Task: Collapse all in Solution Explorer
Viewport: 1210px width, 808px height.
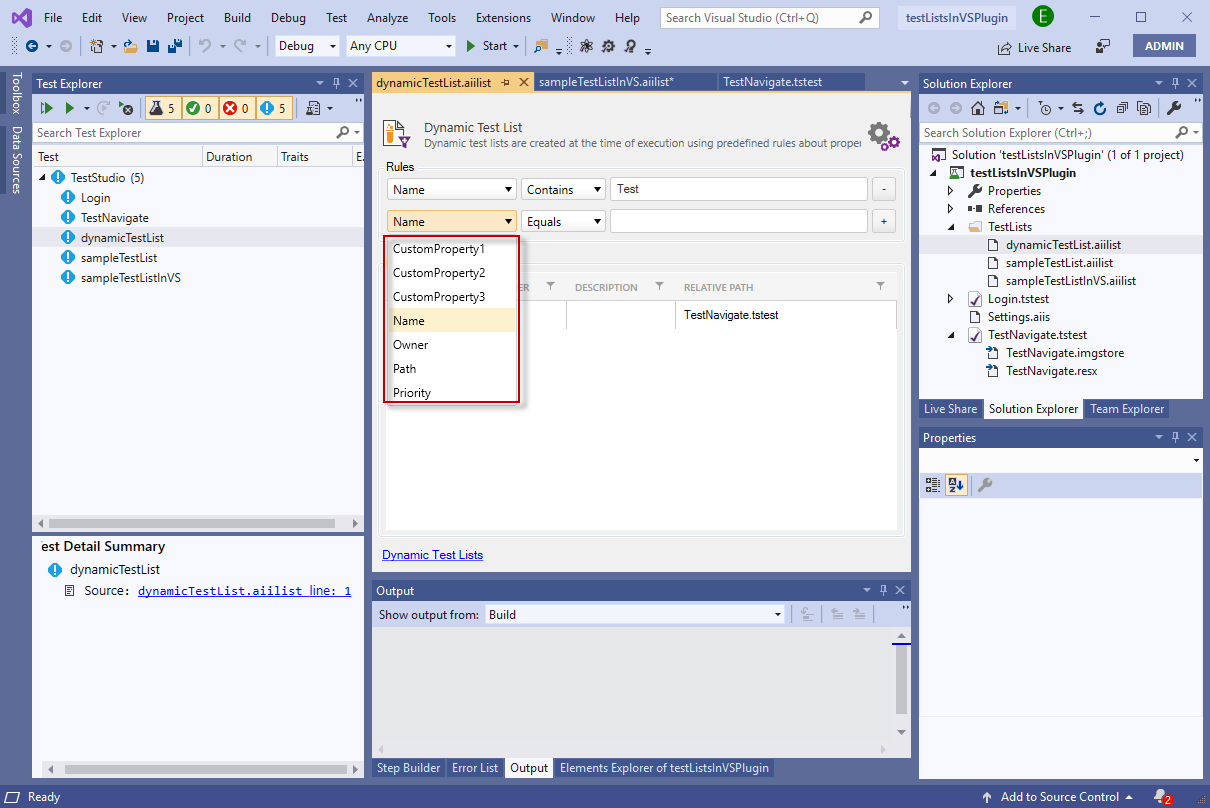Action: click(x=1122, y=108)
